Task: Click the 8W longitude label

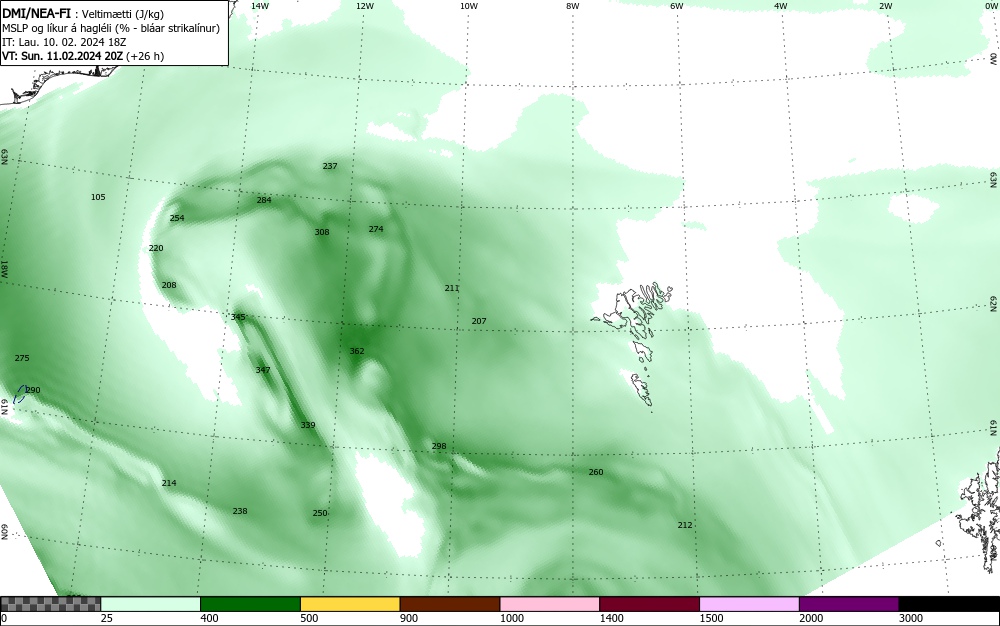Action: 573,6
